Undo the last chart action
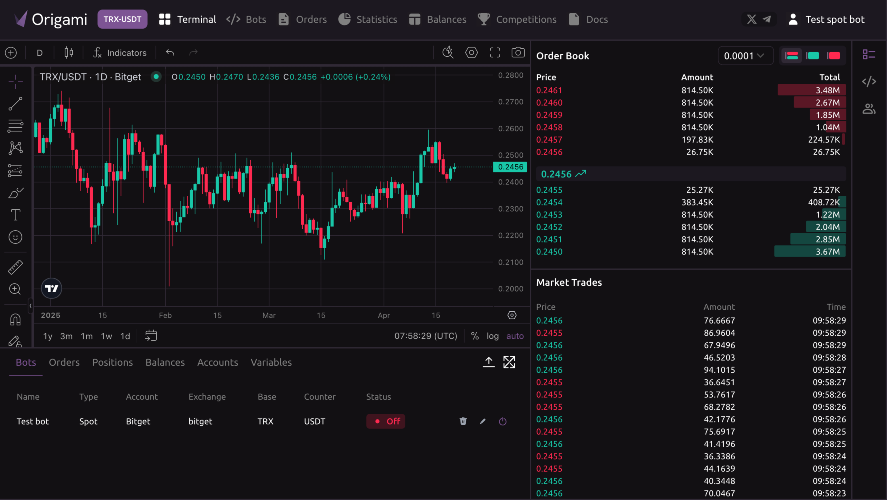Screen dimensions: 887x500 170,53
